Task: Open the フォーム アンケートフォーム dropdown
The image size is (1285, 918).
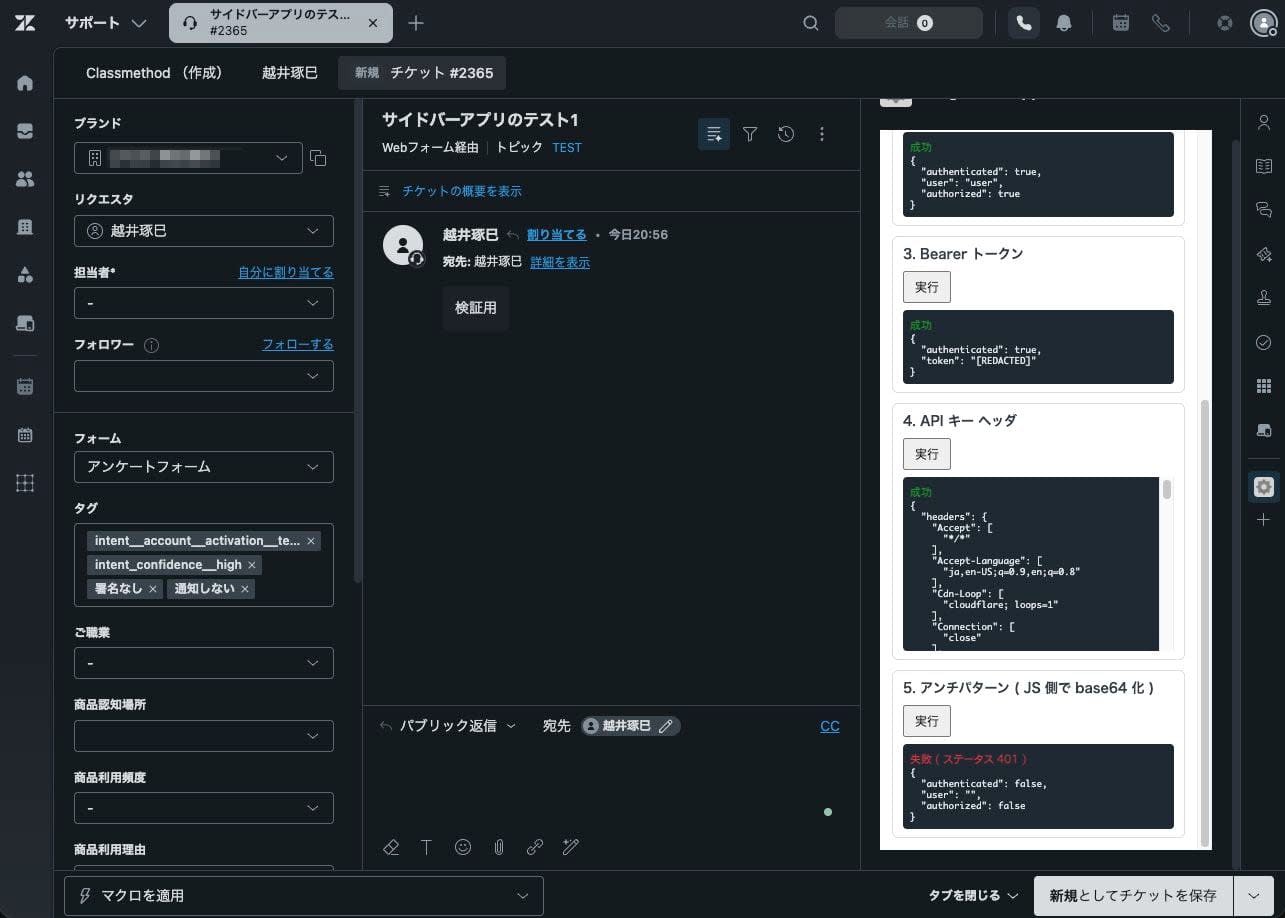Action: [204, 467]
